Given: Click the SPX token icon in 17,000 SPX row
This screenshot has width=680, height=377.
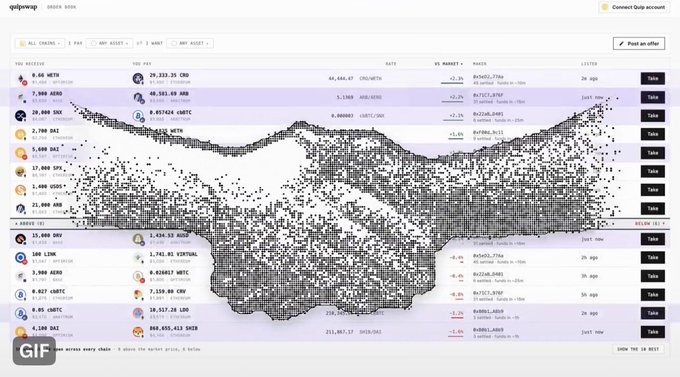Looking at the screenshot, I should pos(21,172).
